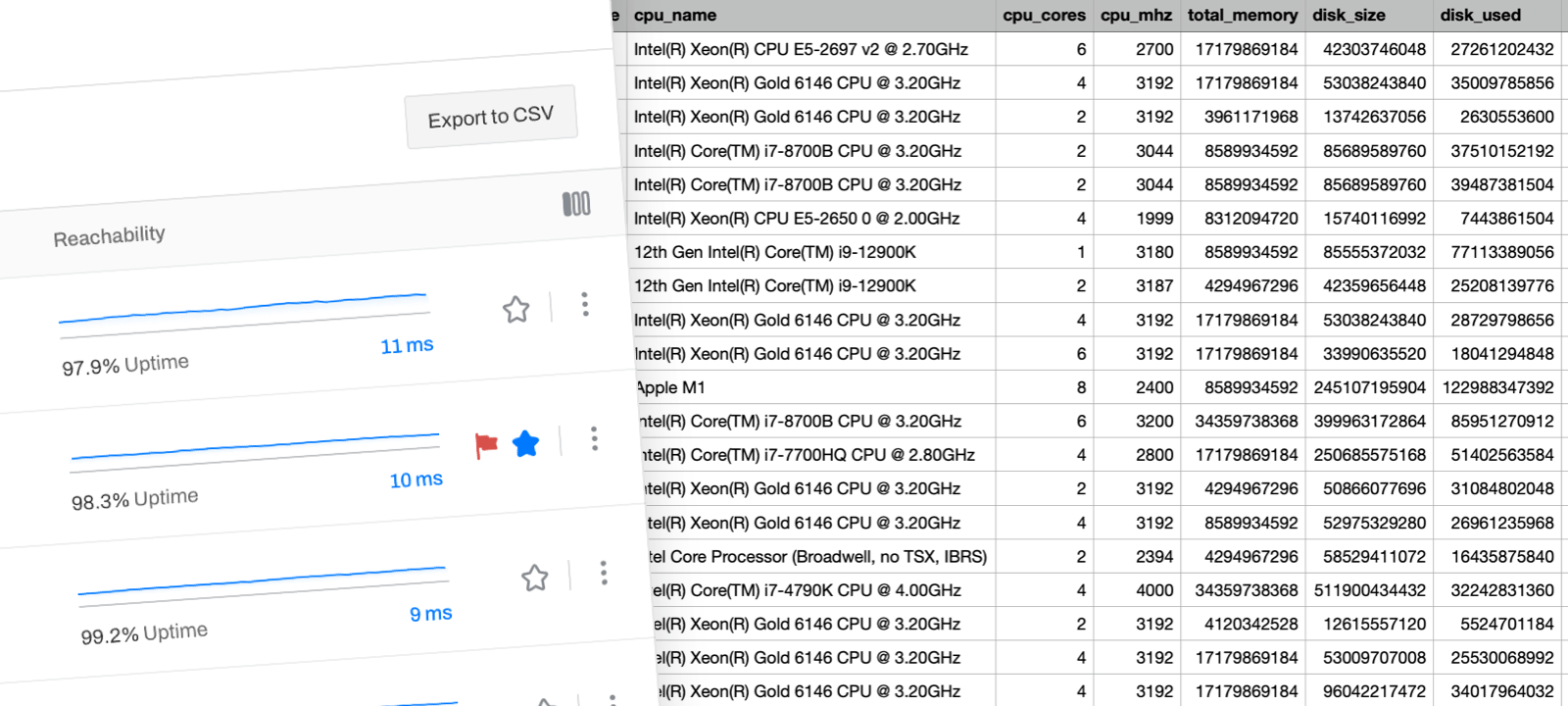Click the disk_used cell 122988347392
Image resolution: width=1568 pixels, height=706 pixels.
point(1498,387)
